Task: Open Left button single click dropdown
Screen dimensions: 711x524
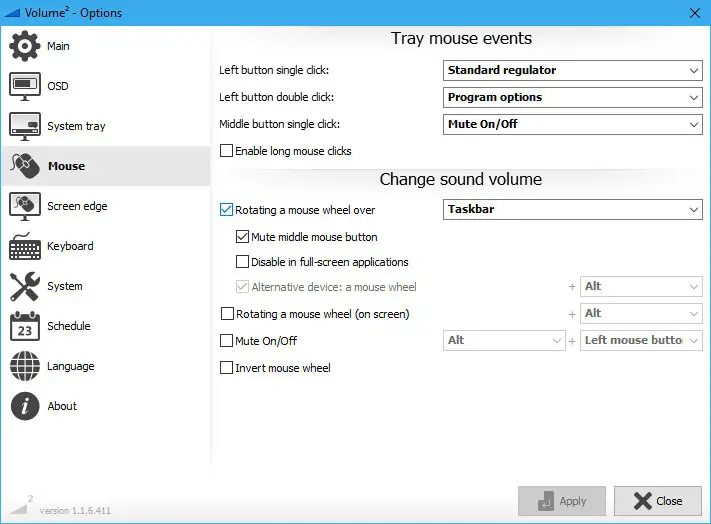Action: pos(573,70)
